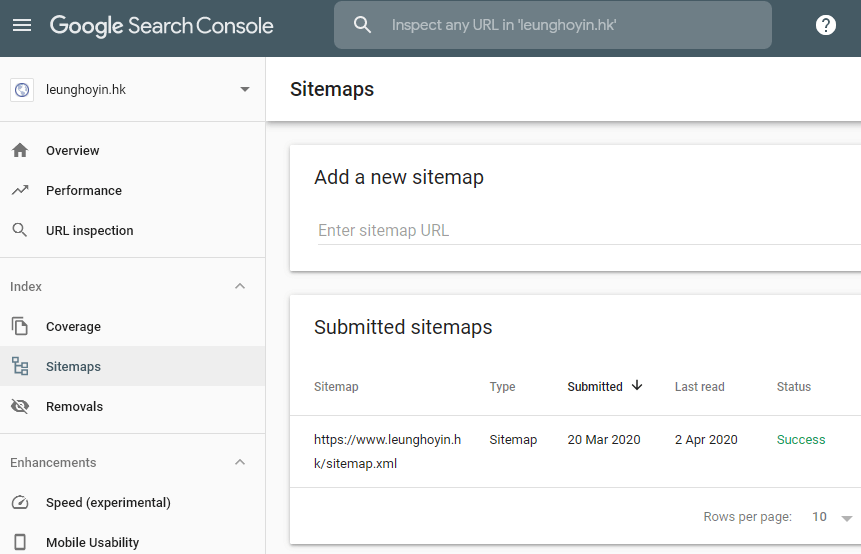Open the help question mark icon

pyautogui.click(x=825, y=25)
